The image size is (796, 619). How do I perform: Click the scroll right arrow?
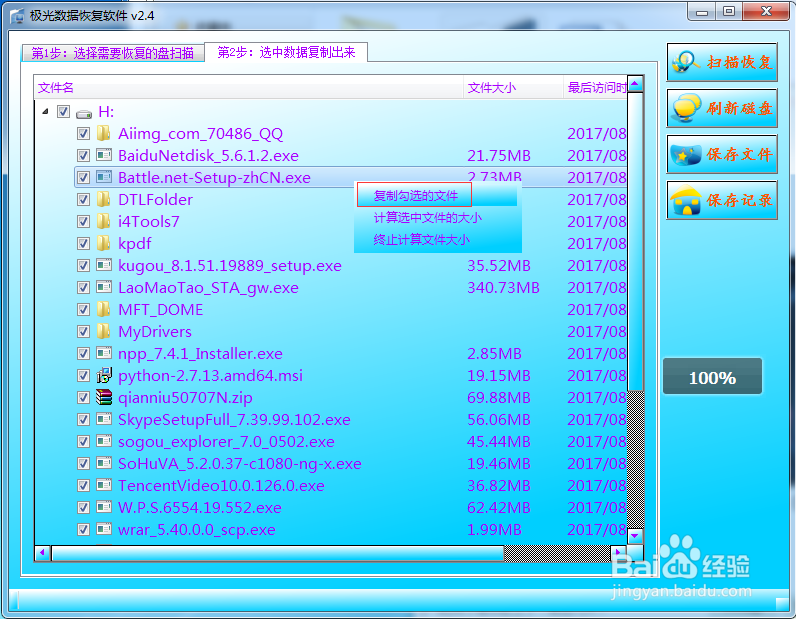pos(618,552)
